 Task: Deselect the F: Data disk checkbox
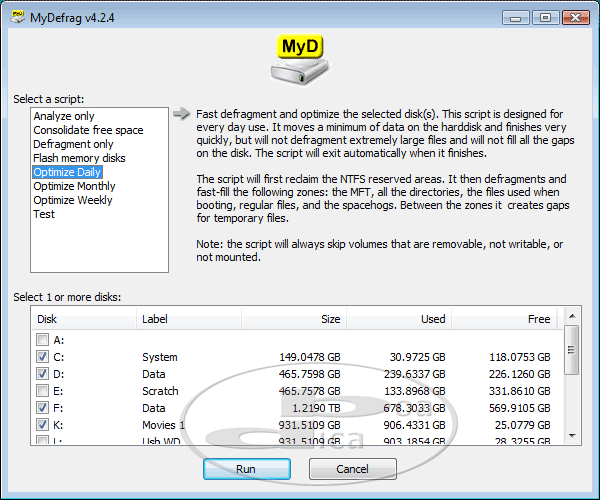42,408
